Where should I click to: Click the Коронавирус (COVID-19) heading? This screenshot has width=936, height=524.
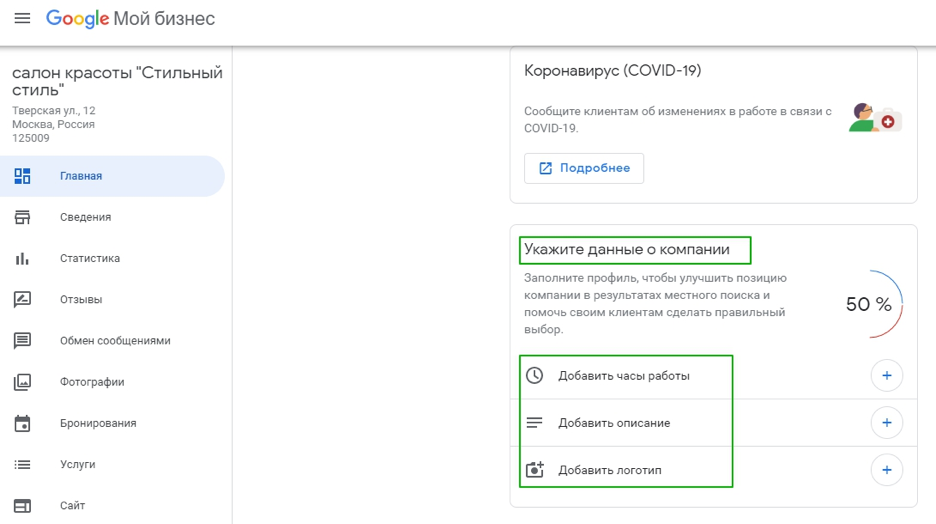click(612, 70)
